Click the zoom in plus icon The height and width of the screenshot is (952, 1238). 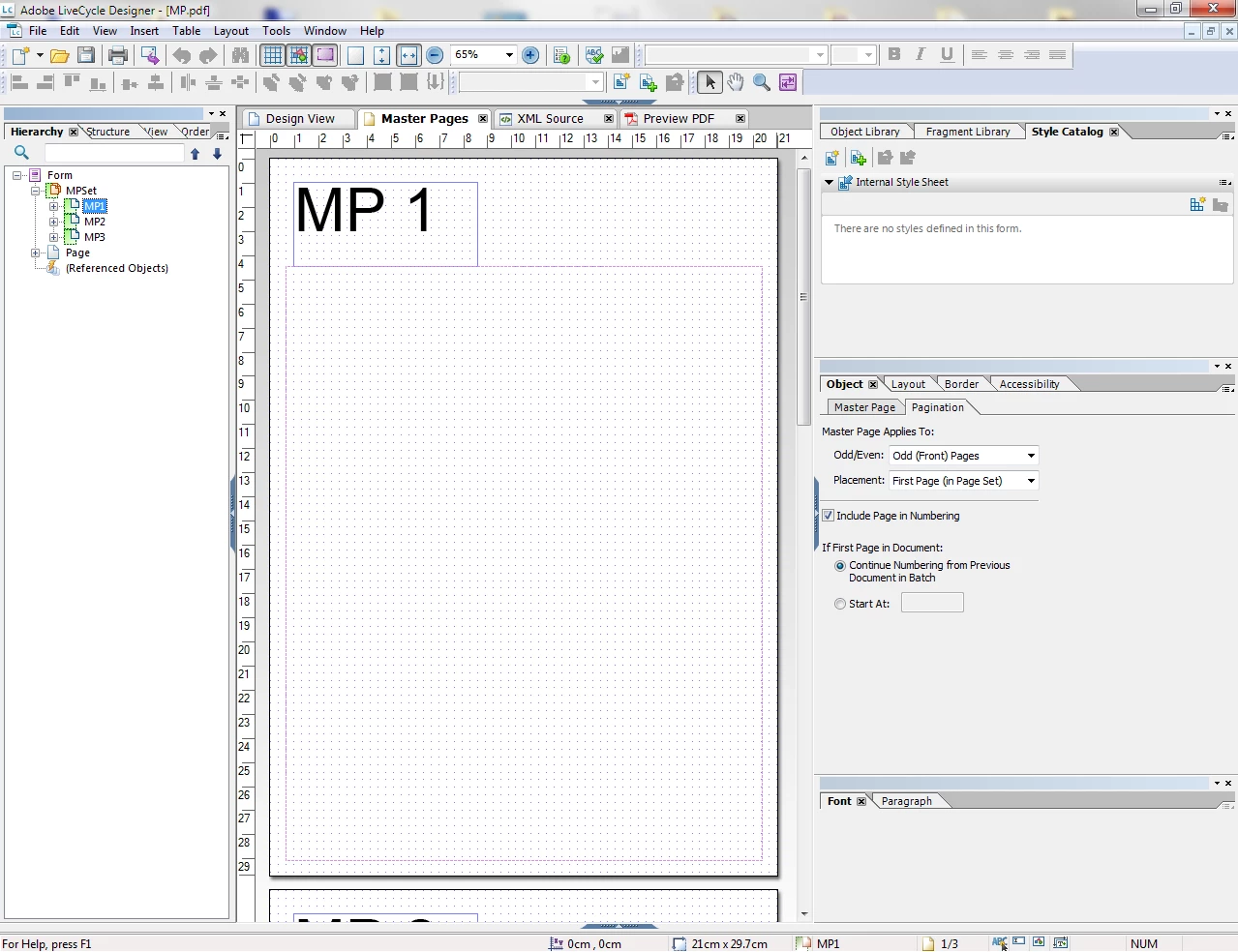(x=530, y=55)
